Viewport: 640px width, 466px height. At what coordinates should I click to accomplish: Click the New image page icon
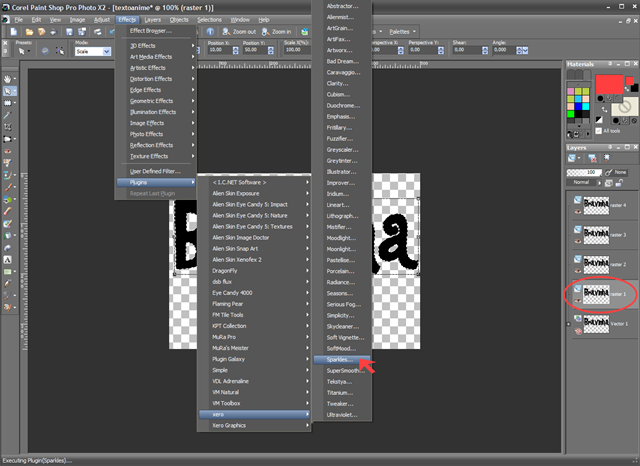click(x=14, y=31)
